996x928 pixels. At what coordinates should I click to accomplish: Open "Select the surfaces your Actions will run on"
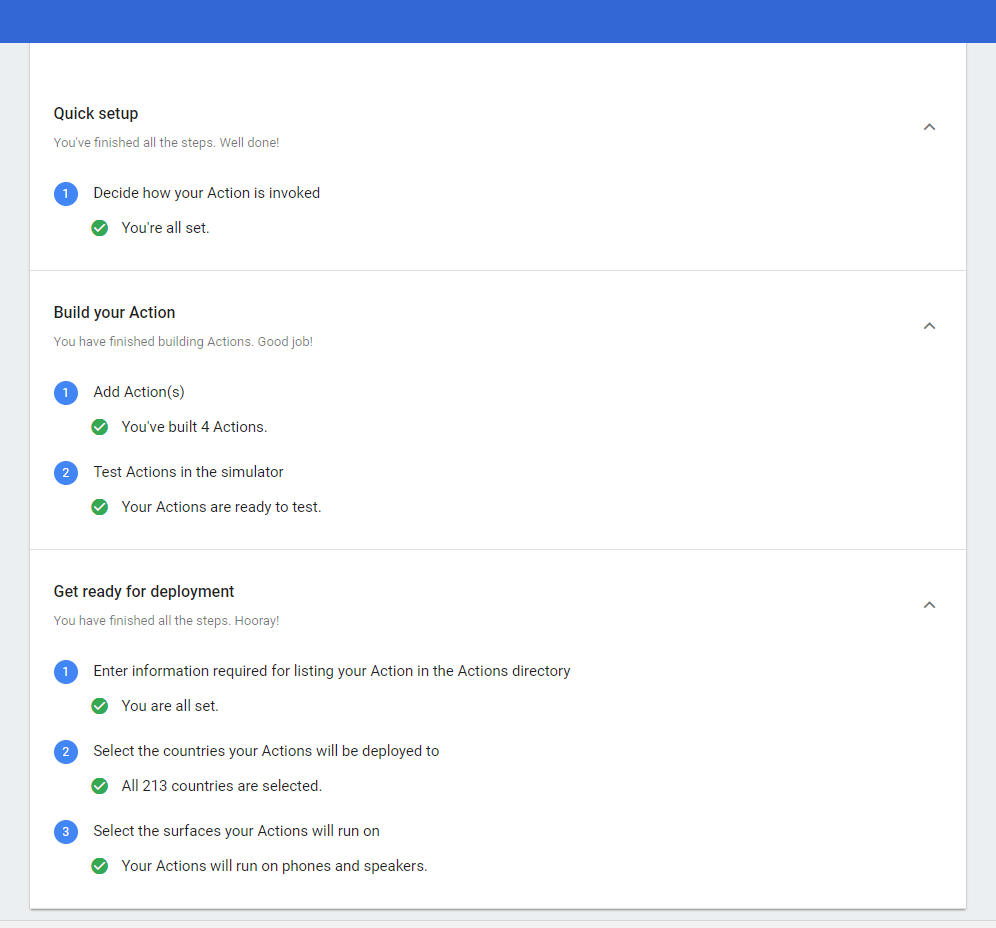236,831
